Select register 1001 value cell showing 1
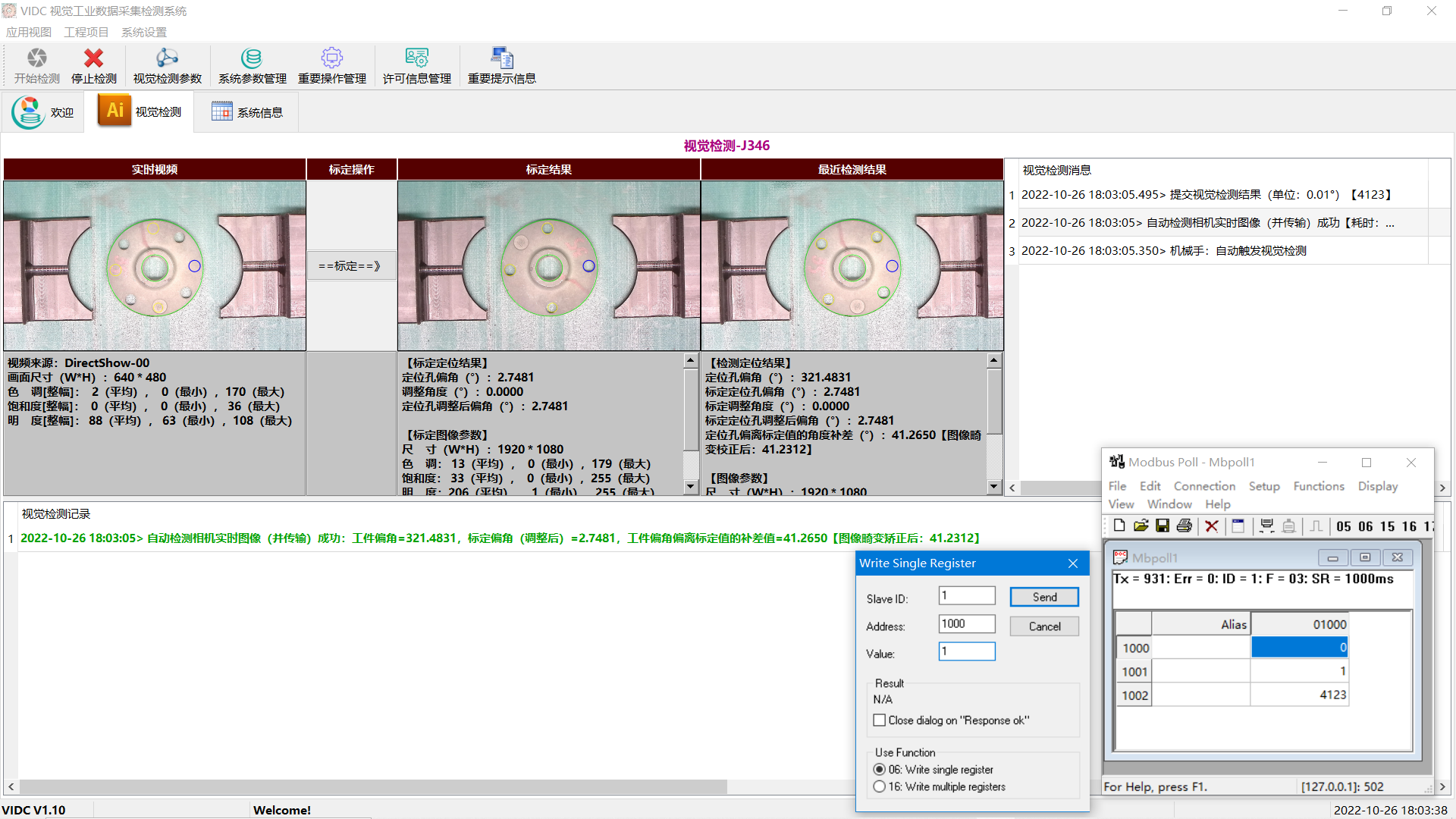 click(1300, 671)
